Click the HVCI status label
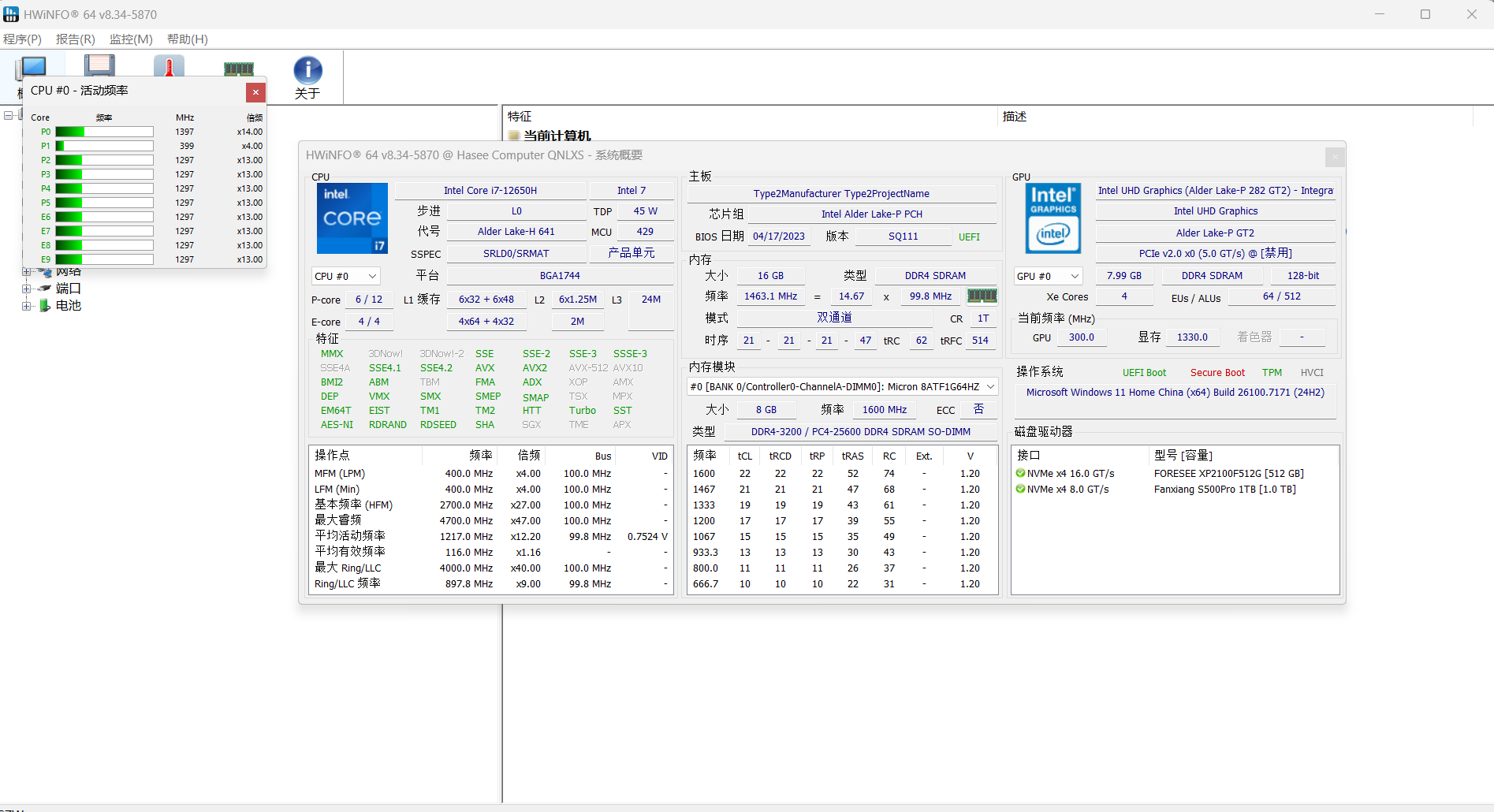This screenshot has width=1494, height=812. [1312, 372]
